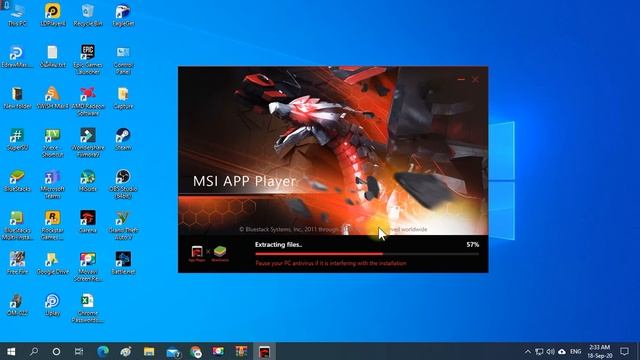Open the text file beside EdrawMax
The height and width of the screenshot is (360, 640).
tap(53, 56)
